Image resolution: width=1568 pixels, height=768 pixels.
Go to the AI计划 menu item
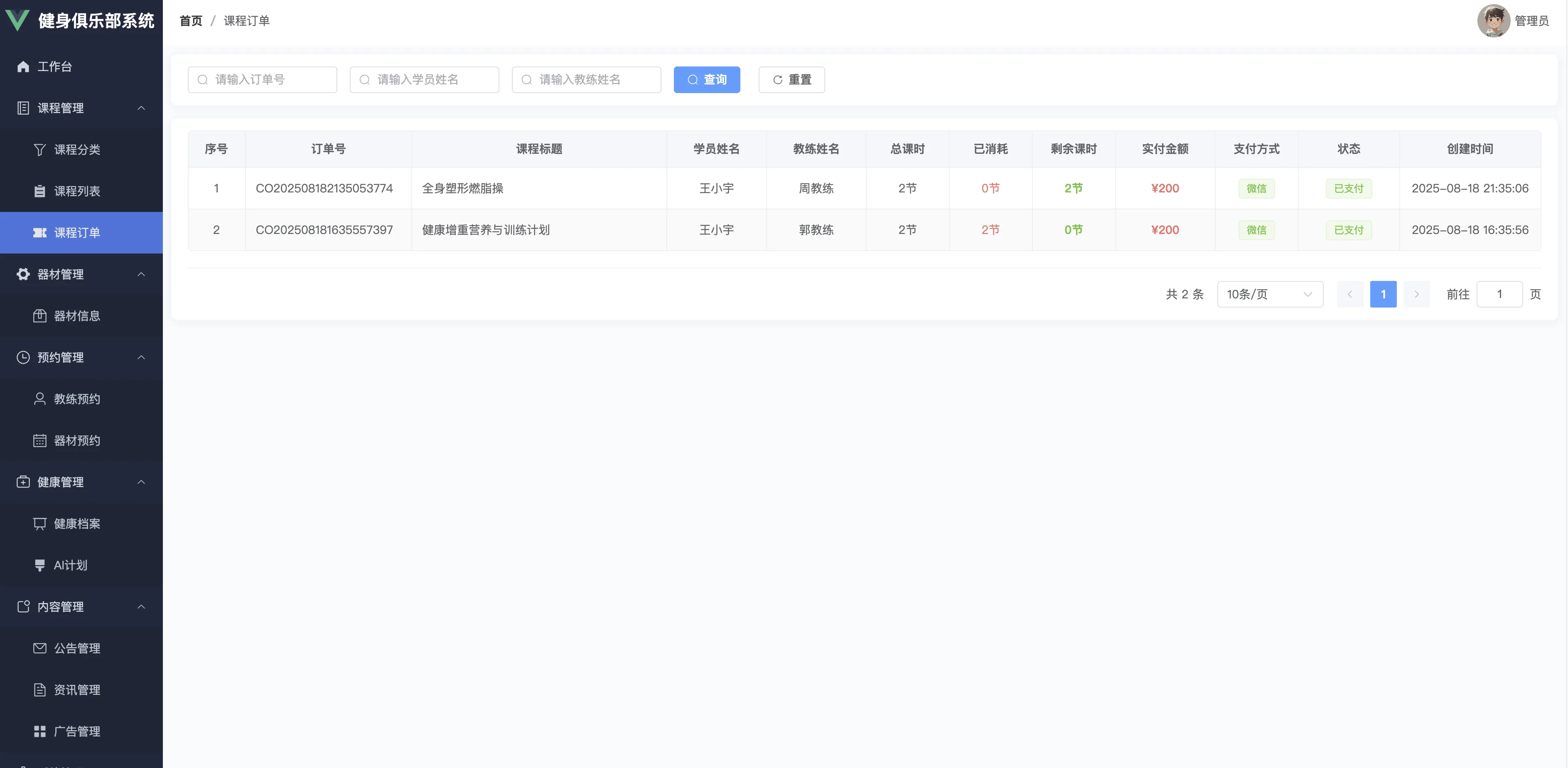tap(71, 566)
